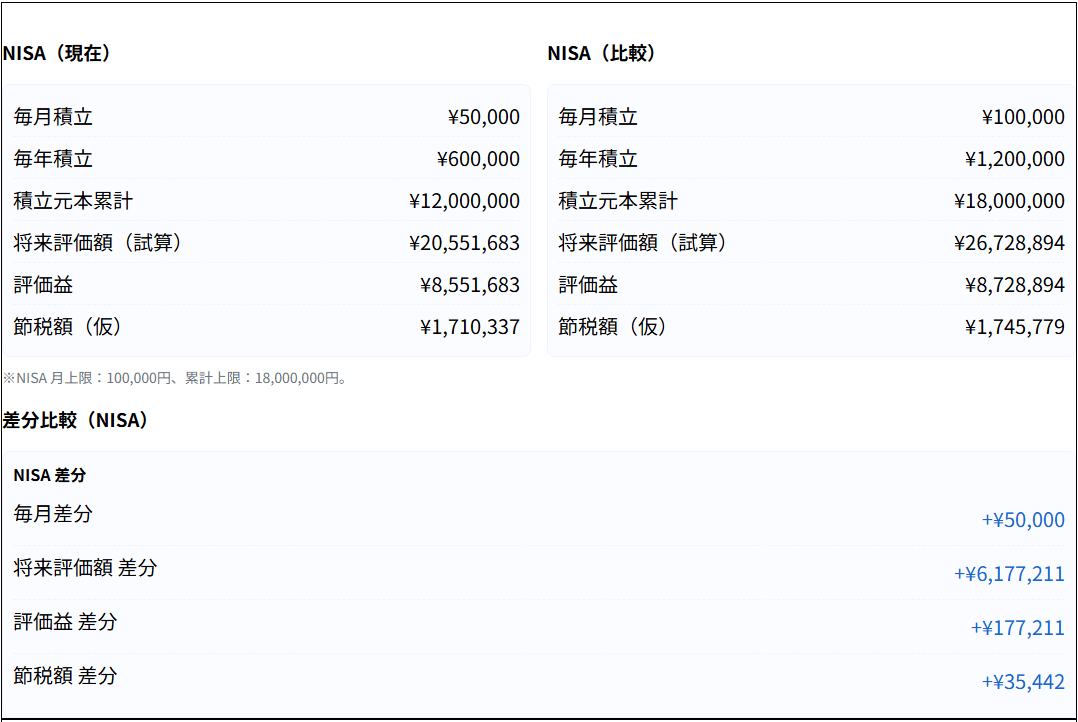
Task: Click the NISA（現在） section heading
Action: [x=57, y=54]
